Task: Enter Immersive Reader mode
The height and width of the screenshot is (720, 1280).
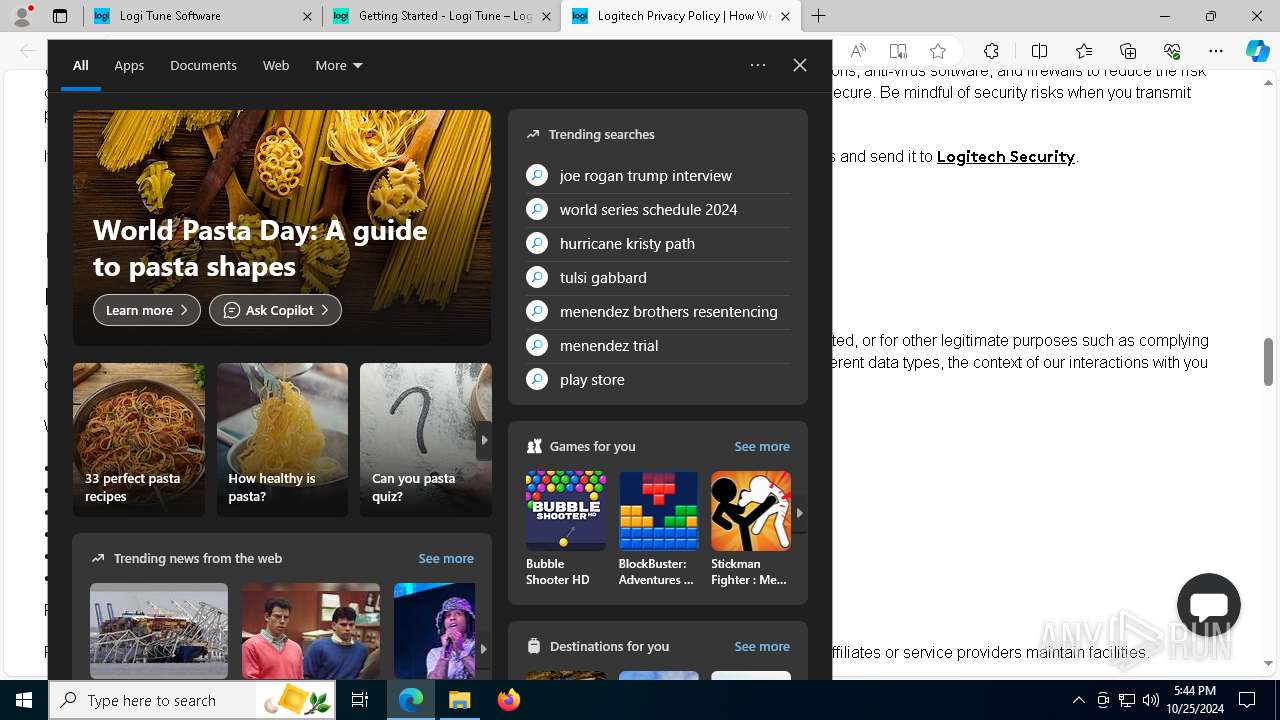Action: click(x=898, y=51)
